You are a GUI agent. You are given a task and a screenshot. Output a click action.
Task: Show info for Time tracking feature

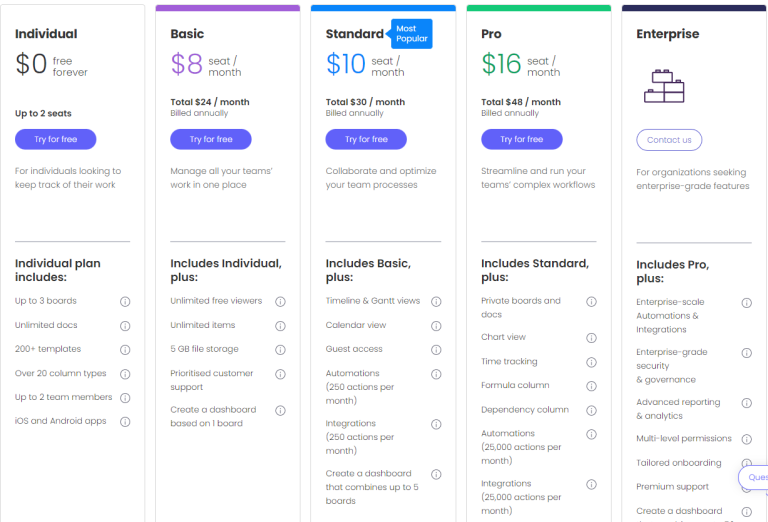coord(591,362)
